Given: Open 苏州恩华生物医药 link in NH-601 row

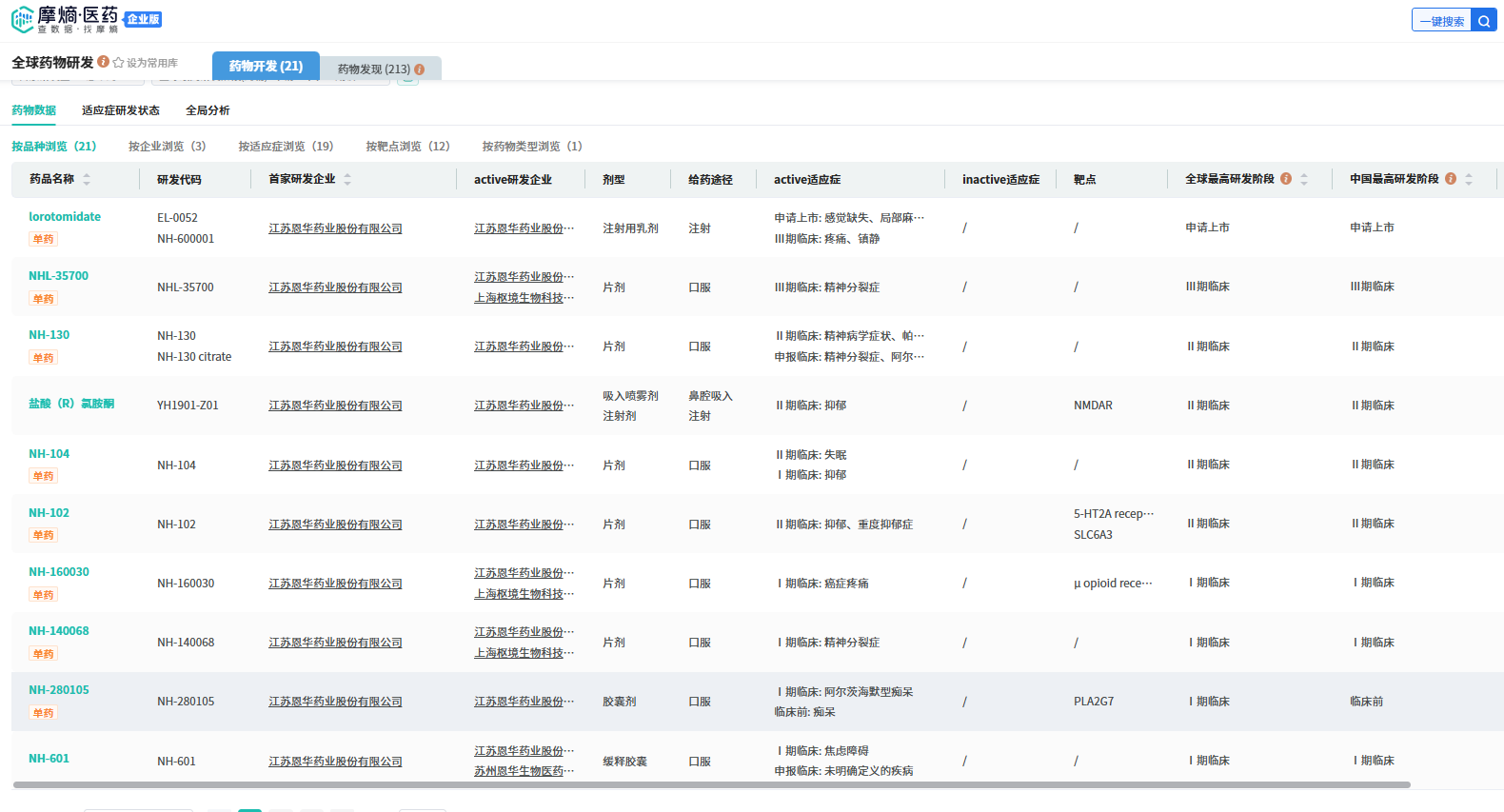Looking at the screenshot, I should [524, 771].
